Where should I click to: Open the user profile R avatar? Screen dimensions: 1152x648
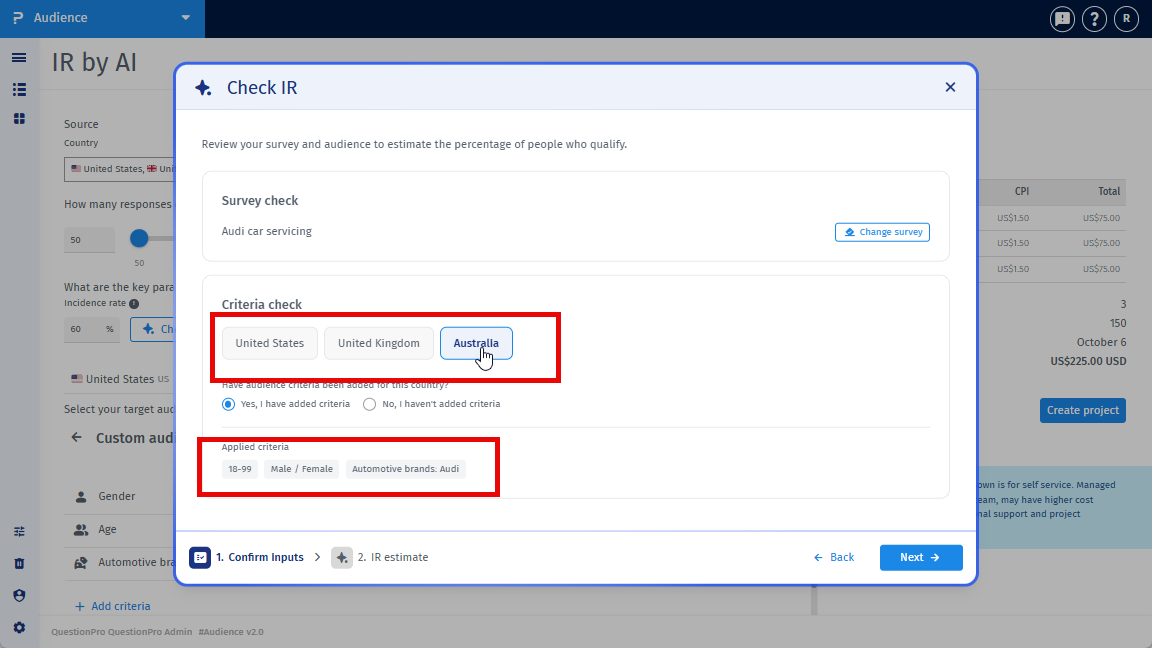(1126, 19)
